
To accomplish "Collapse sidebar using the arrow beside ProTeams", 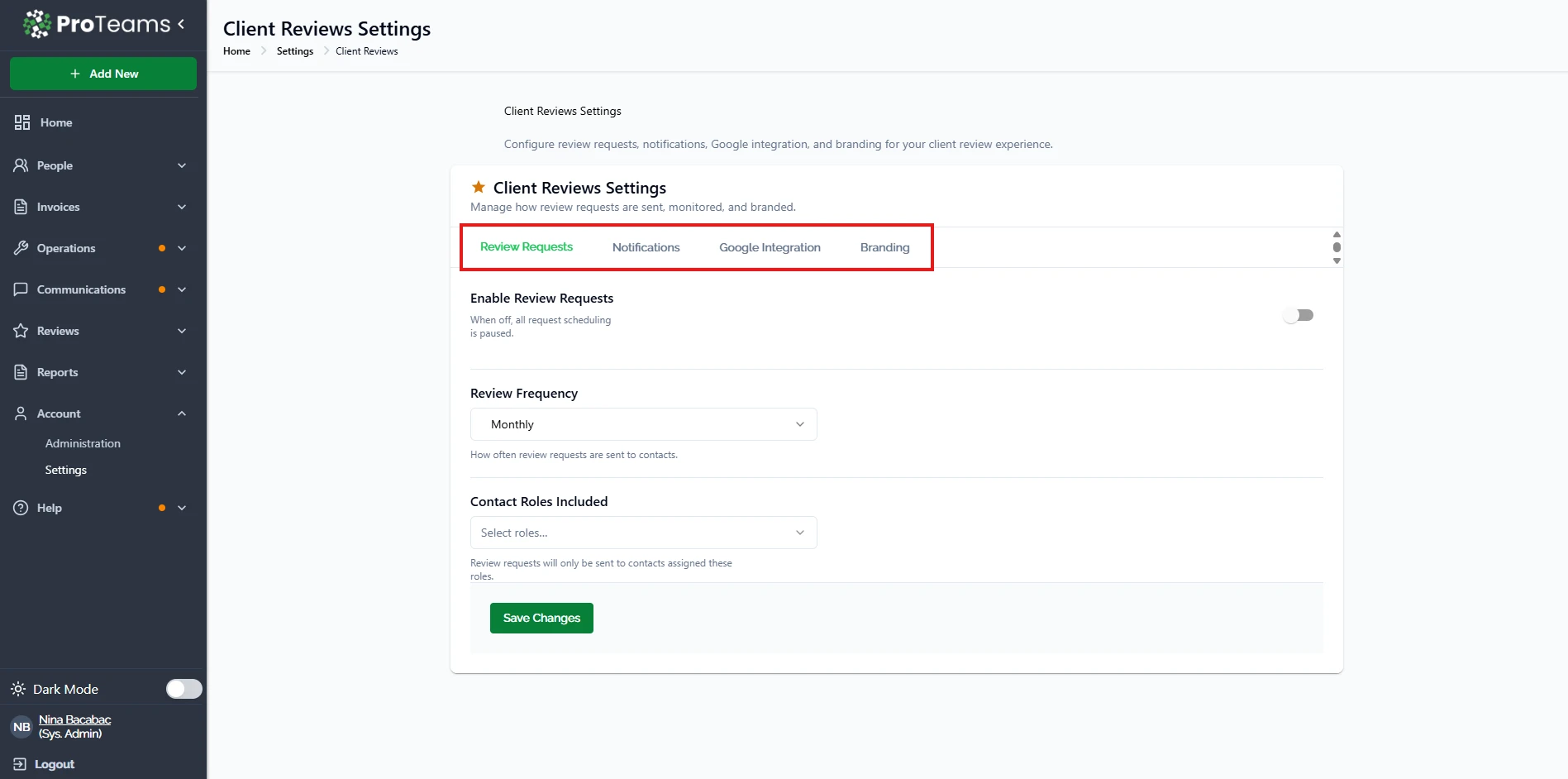I will [x=181, y=24].
